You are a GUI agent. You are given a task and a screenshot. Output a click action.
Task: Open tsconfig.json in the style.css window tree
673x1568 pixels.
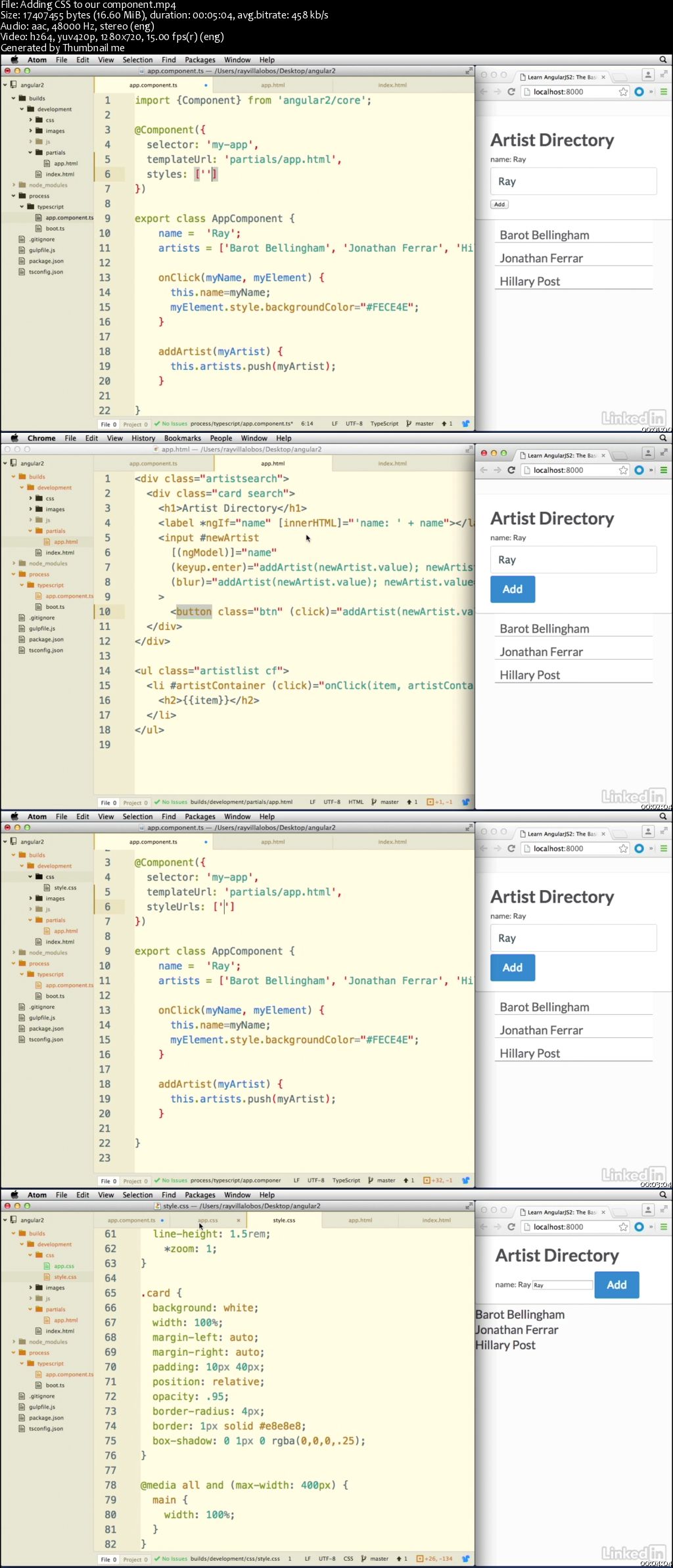point(46,1429)
